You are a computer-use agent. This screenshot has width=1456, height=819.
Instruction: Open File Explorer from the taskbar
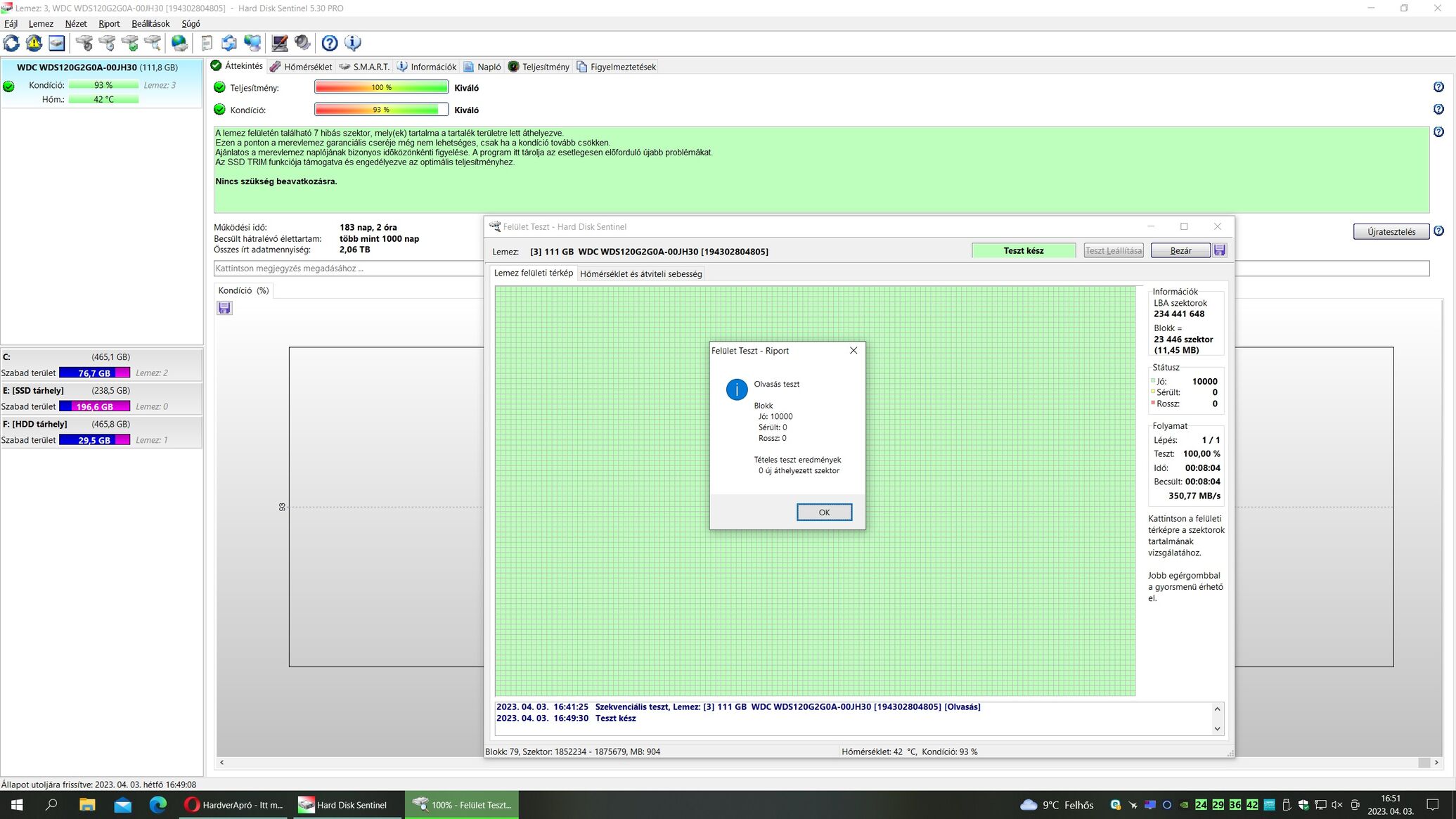click(x=86, y=805)
